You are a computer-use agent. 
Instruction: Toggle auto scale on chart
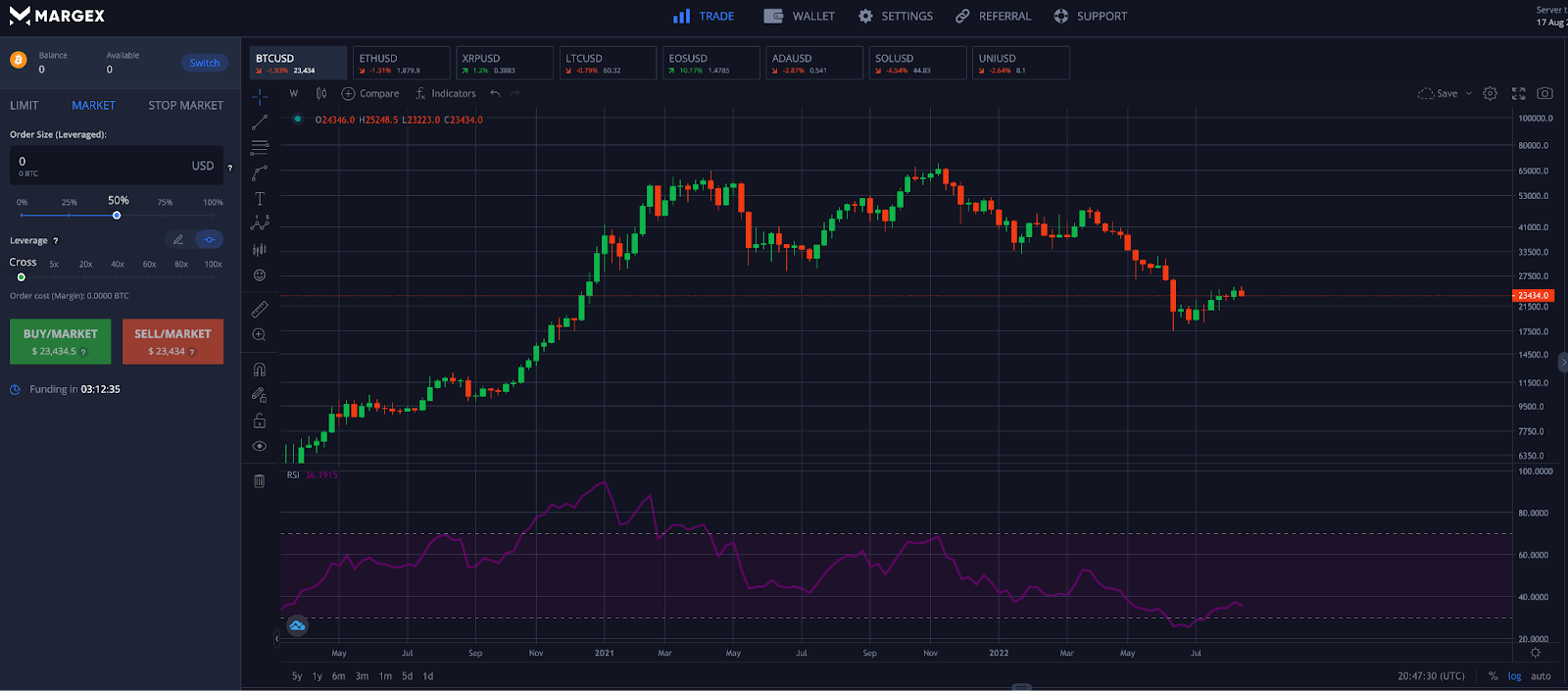coord(1541,676)
